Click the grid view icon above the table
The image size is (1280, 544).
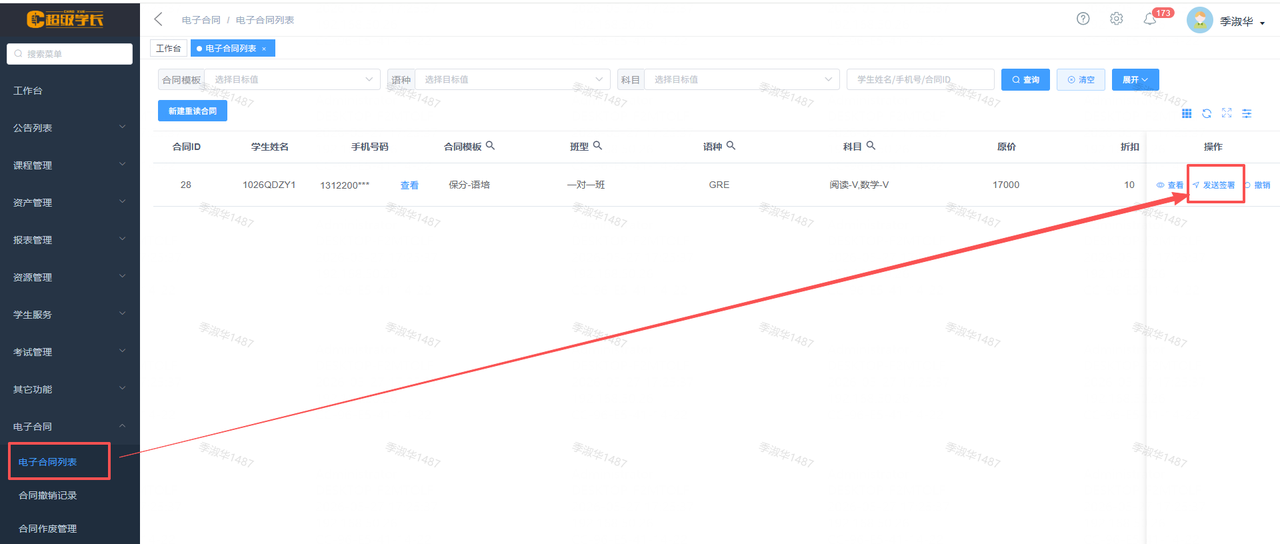1187,114
